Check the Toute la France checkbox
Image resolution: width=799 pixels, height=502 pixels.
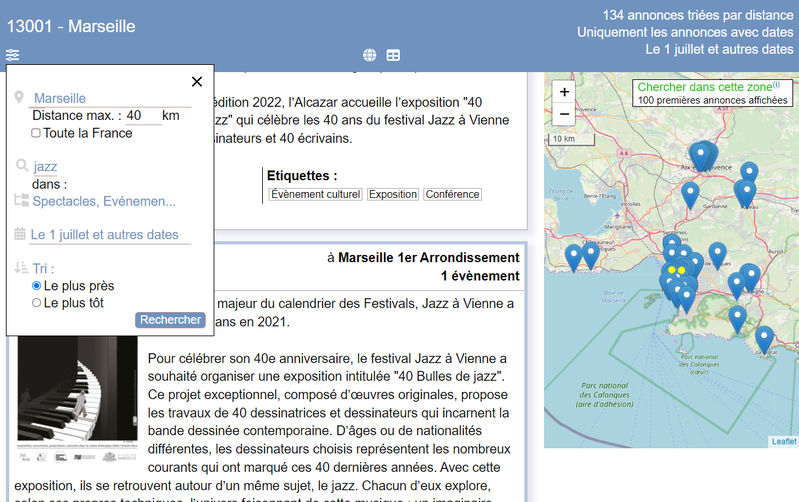click(36, 133)
